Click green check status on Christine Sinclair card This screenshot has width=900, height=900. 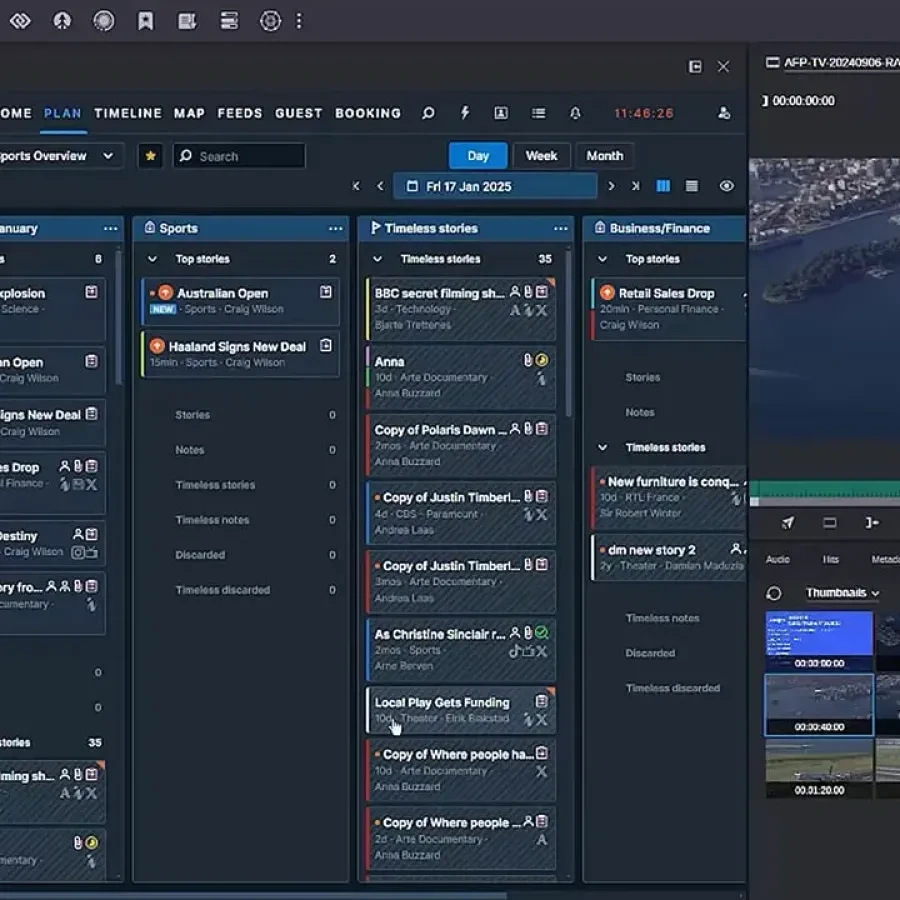click(x=541, y=633)
